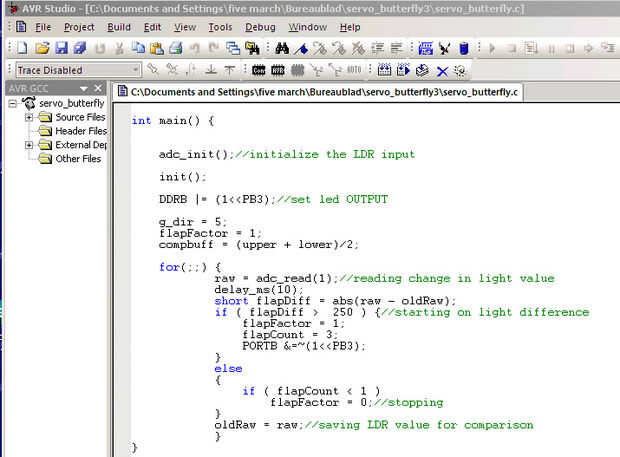Click the Cut scissors toolbar icon

coord(119,49)
